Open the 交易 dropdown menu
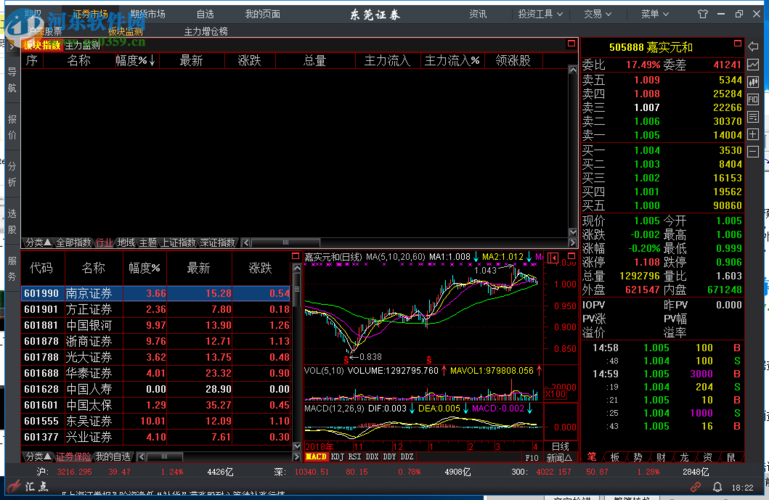This screenshot has height=500, width=769. (597, 14)
